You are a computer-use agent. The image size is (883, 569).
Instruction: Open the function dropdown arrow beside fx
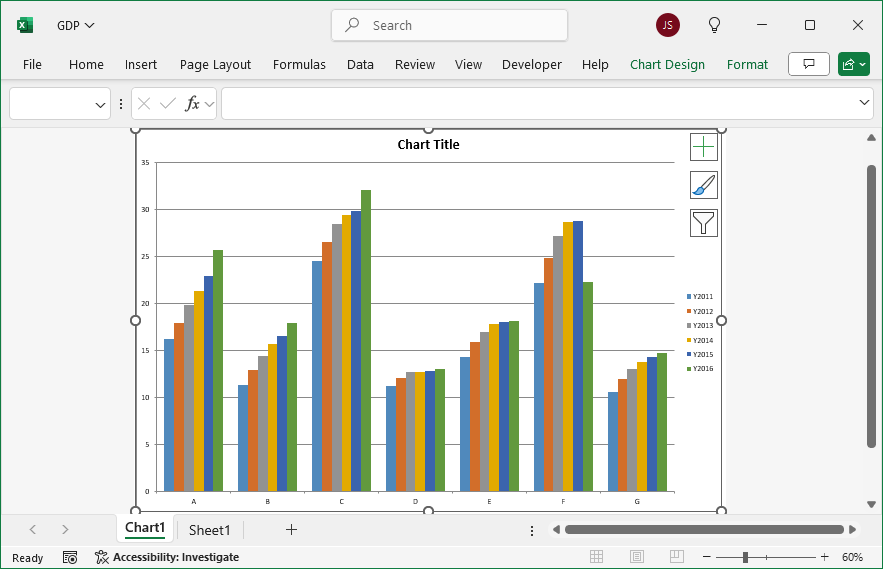[209, 104]
